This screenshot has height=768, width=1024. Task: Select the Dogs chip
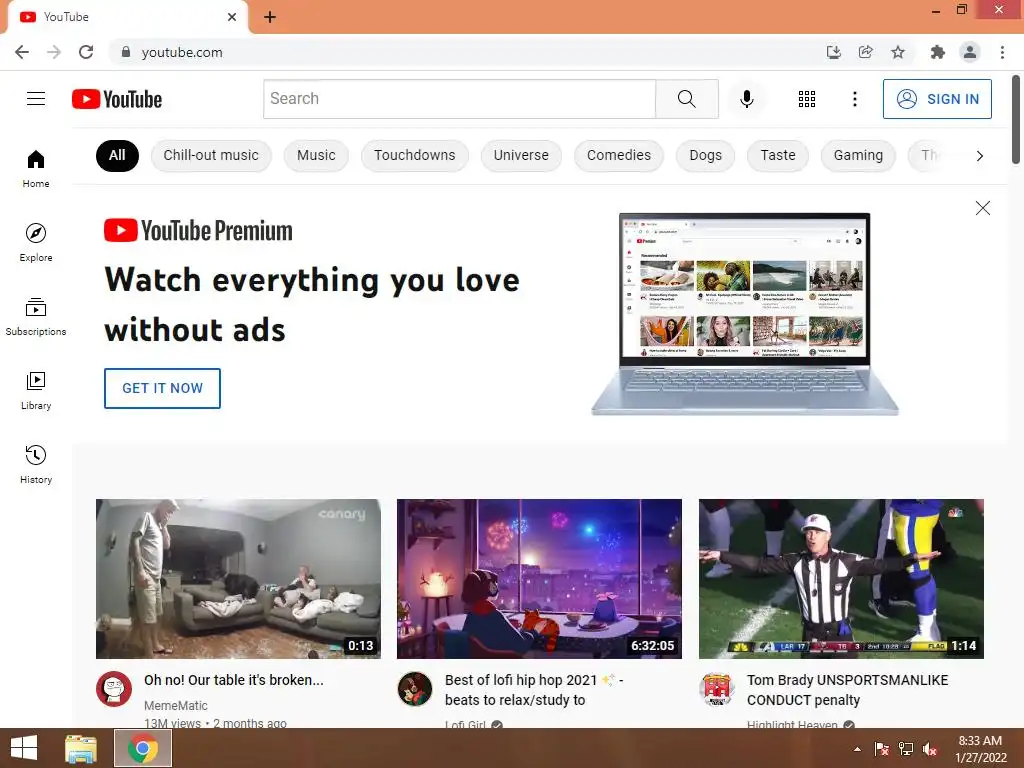(x=705, y=155)
